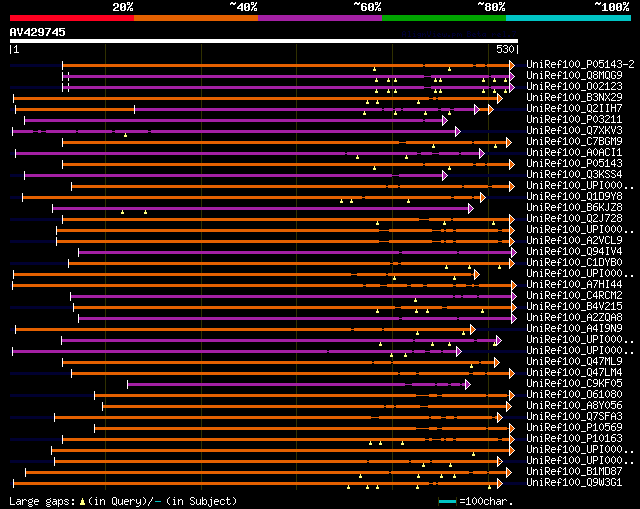640x509 pixels.
Task: Select the green ~80% identity legend segment
Action: 444,18
